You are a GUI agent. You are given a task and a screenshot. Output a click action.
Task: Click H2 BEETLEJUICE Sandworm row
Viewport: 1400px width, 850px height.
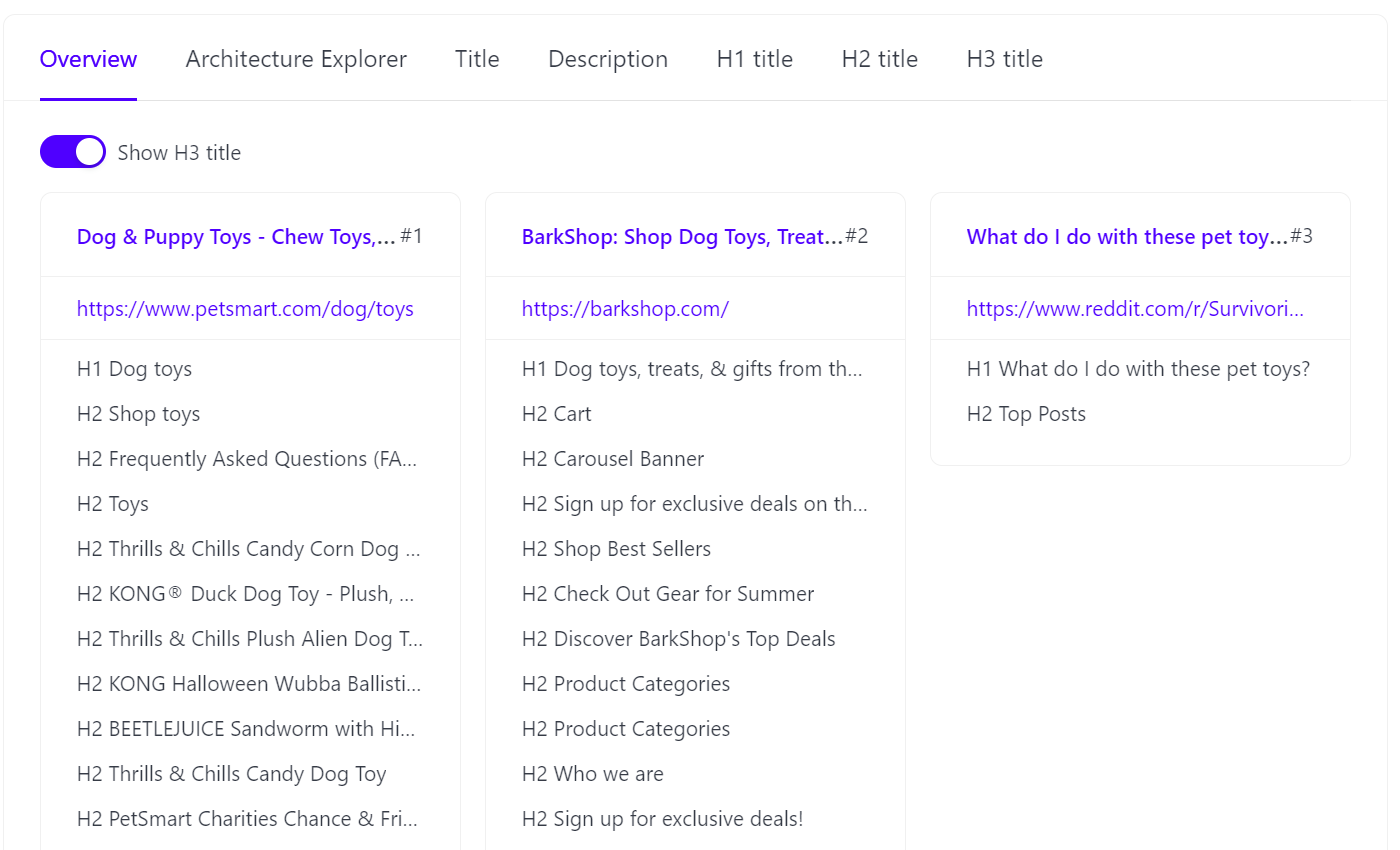[x=246, y=729]
